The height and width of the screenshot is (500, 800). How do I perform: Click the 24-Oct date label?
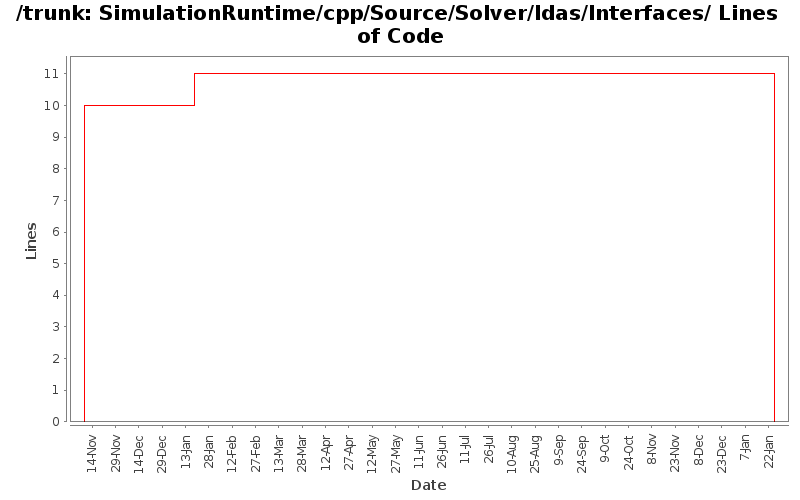629,452
